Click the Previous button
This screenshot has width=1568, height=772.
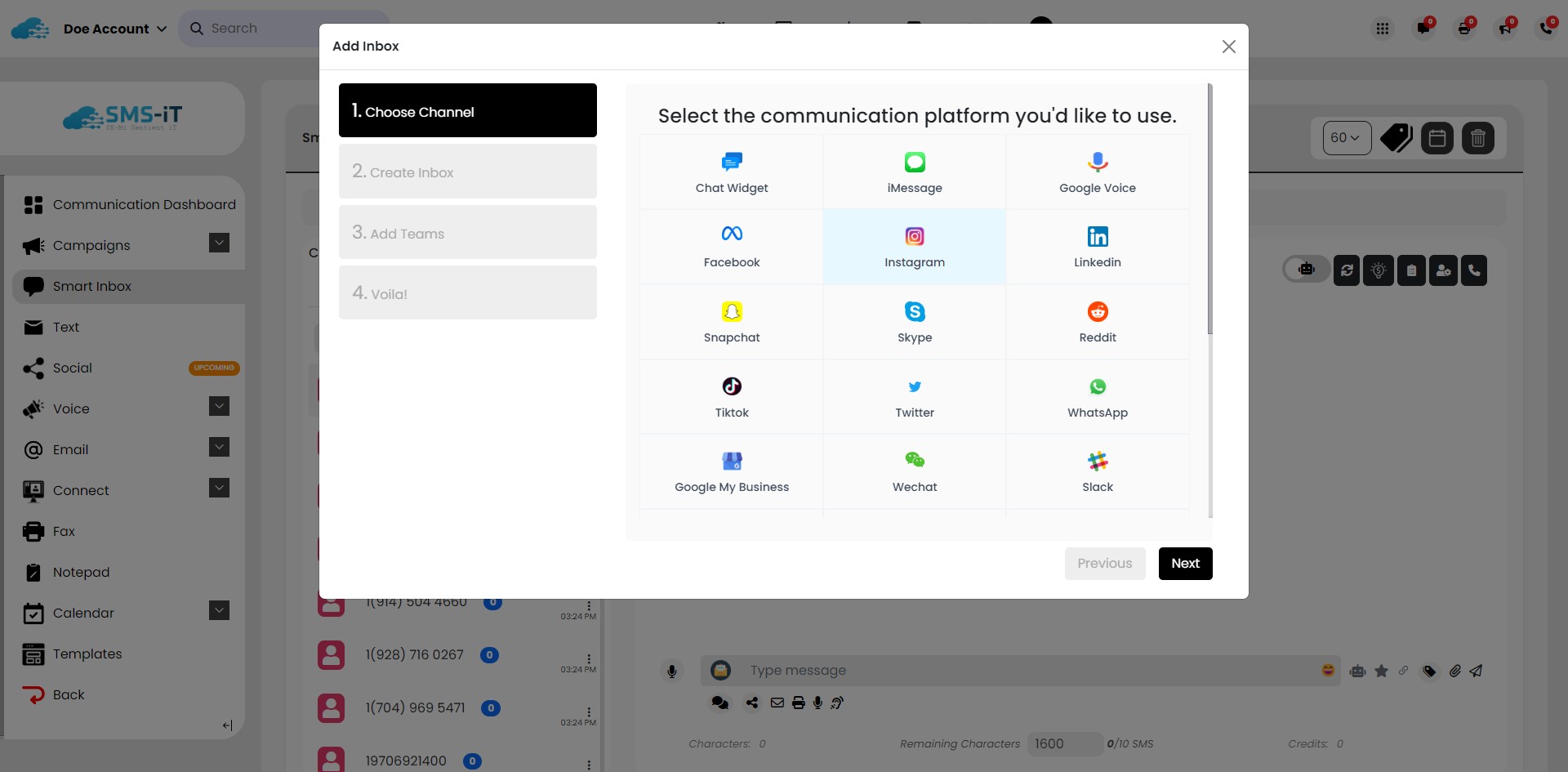tap(1105, 564)
